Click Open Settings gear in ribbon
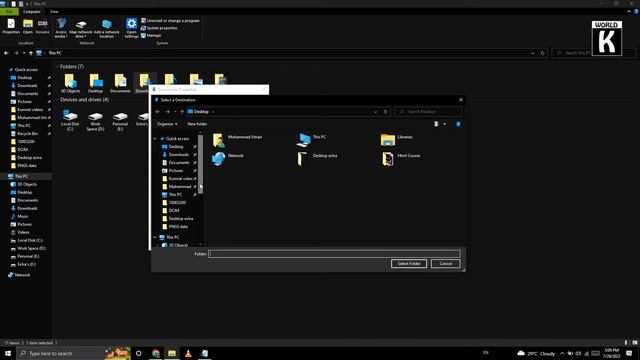The width and height of the screenshot is (640, 360). coord(131,29)
